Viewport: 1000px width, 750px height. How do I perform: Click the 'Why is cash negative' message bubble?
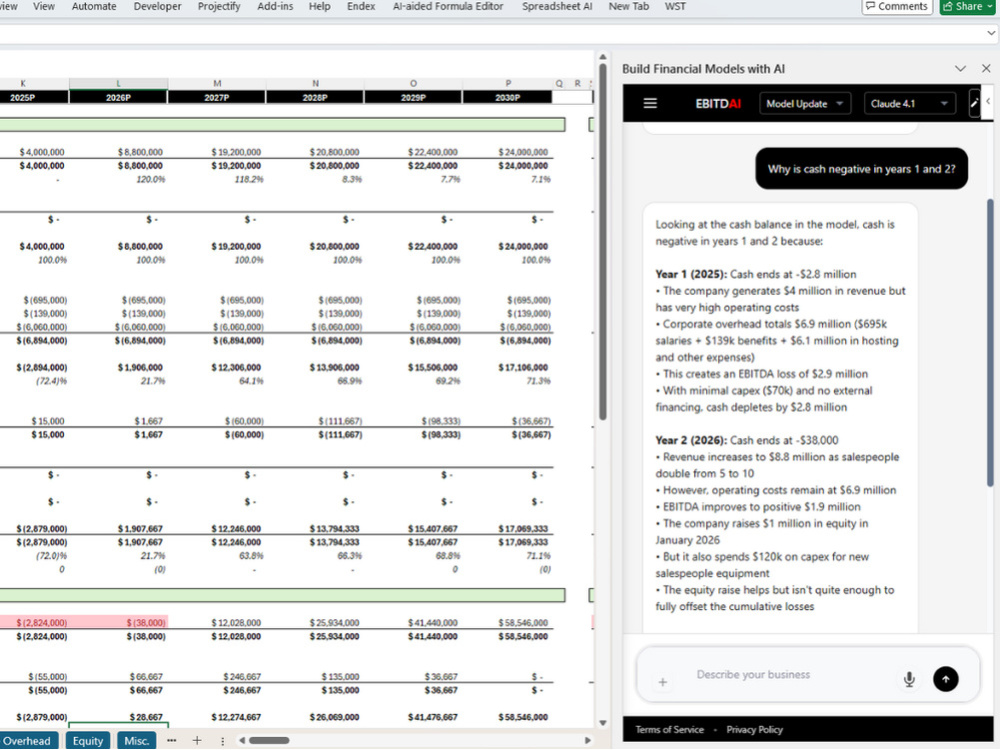click(x=861, y=169)
